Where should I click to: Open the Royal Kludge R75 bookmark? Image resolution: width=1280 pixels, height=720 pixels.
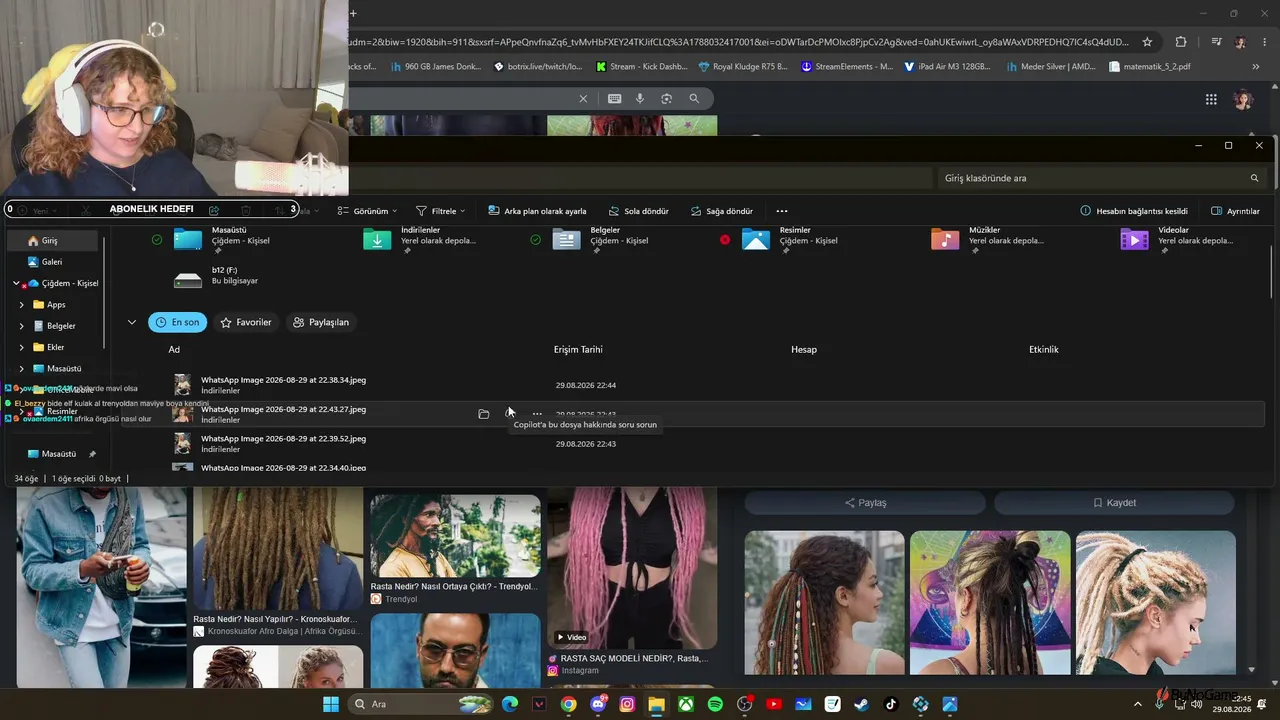click(743, 67)
